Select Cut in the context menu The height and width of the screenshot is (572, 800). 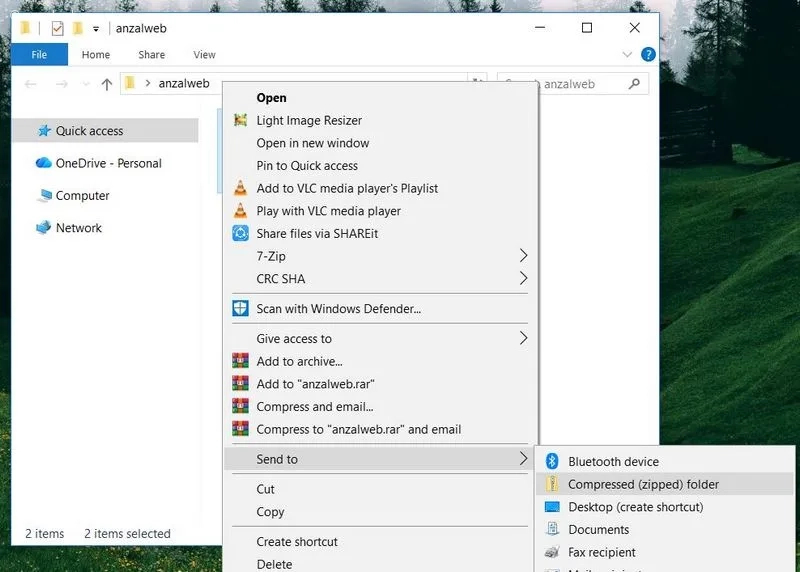pos(380,489)
